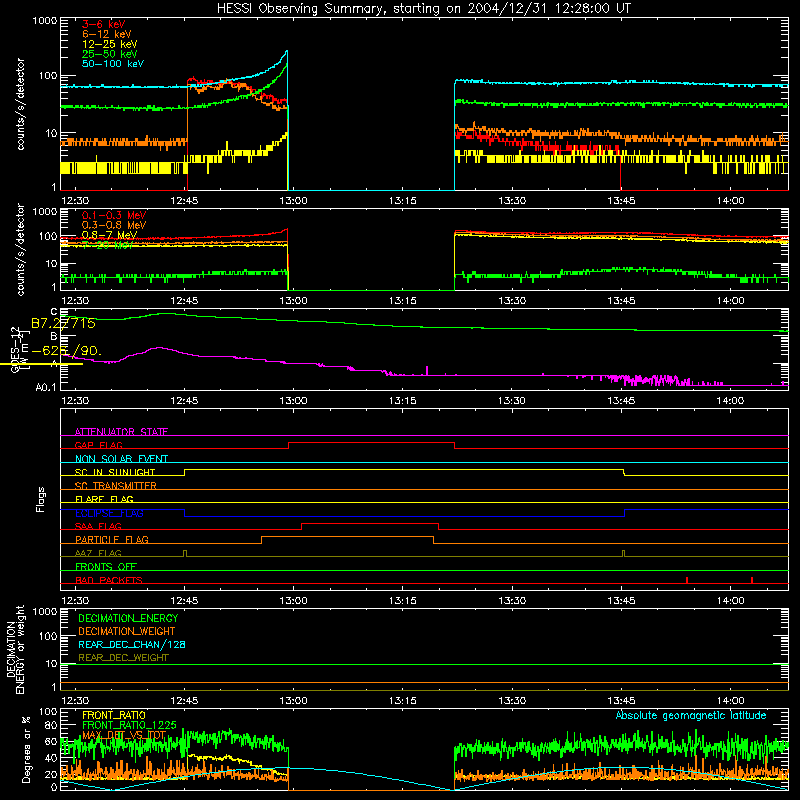Click the orange MAX_DET_VS_TOT legend label
The width and height of the screenshot is (800, 800).
pos(124,735)
